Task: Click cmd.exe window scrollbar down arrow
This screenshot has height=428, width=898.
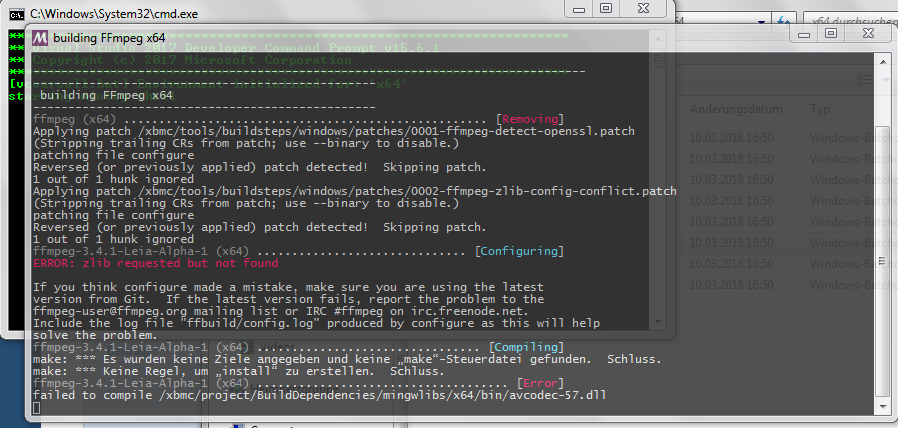Action: coord(657,321)
